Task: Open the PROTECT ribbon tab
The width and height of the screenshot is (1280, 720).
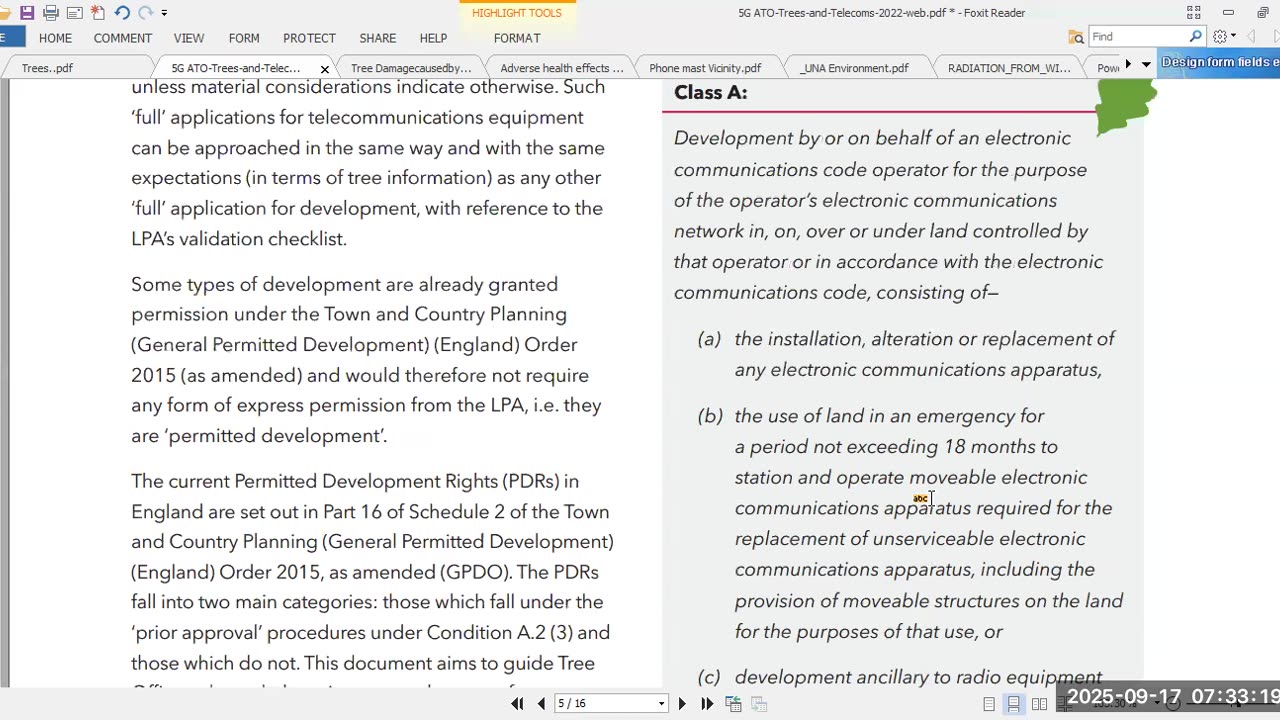Action: (x=309, y=38)
